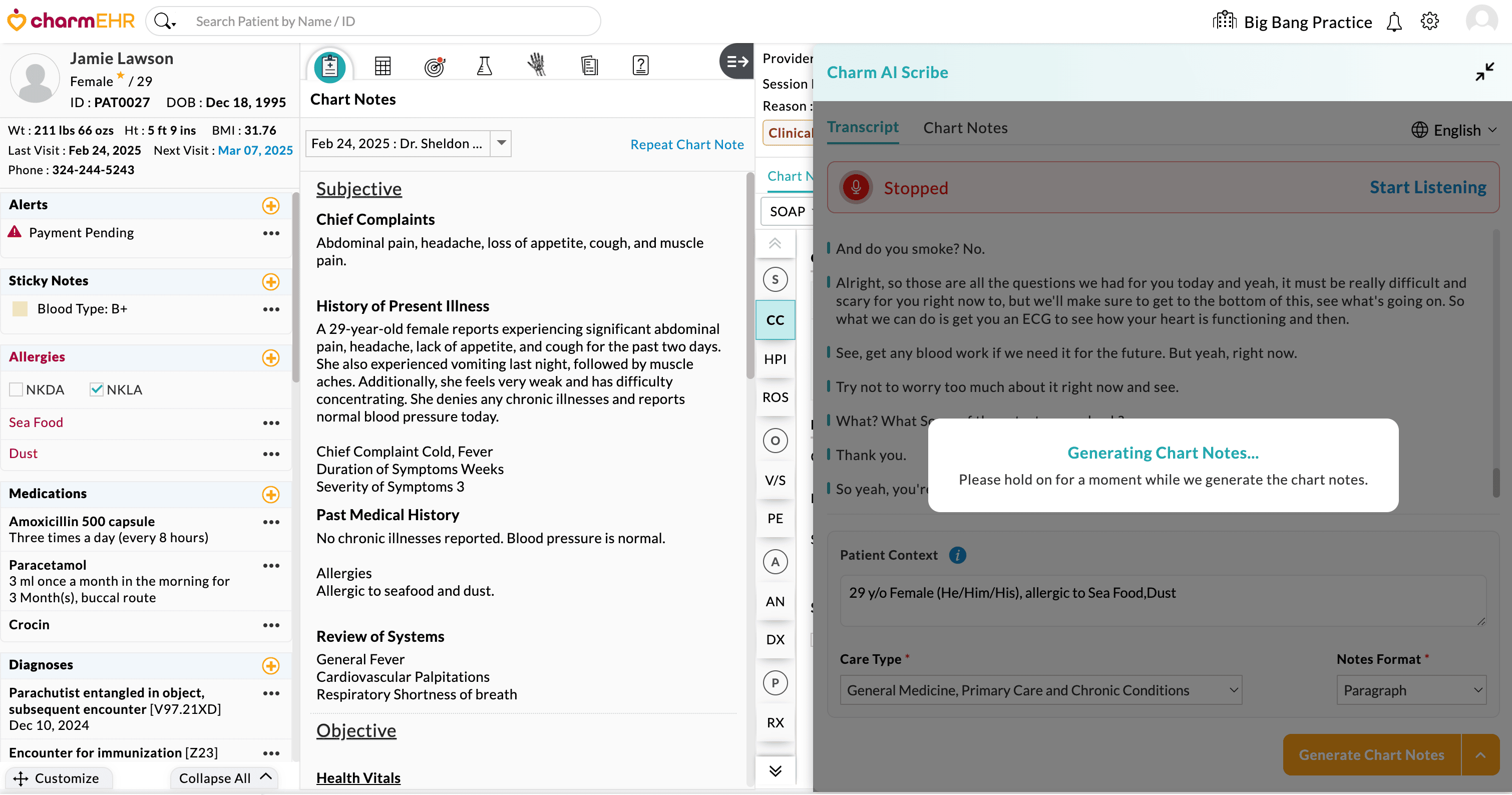Viewport: 1512px width, 795px height.
Task: Click the Repeat Chart Note link
Action: tap(687, 144)
